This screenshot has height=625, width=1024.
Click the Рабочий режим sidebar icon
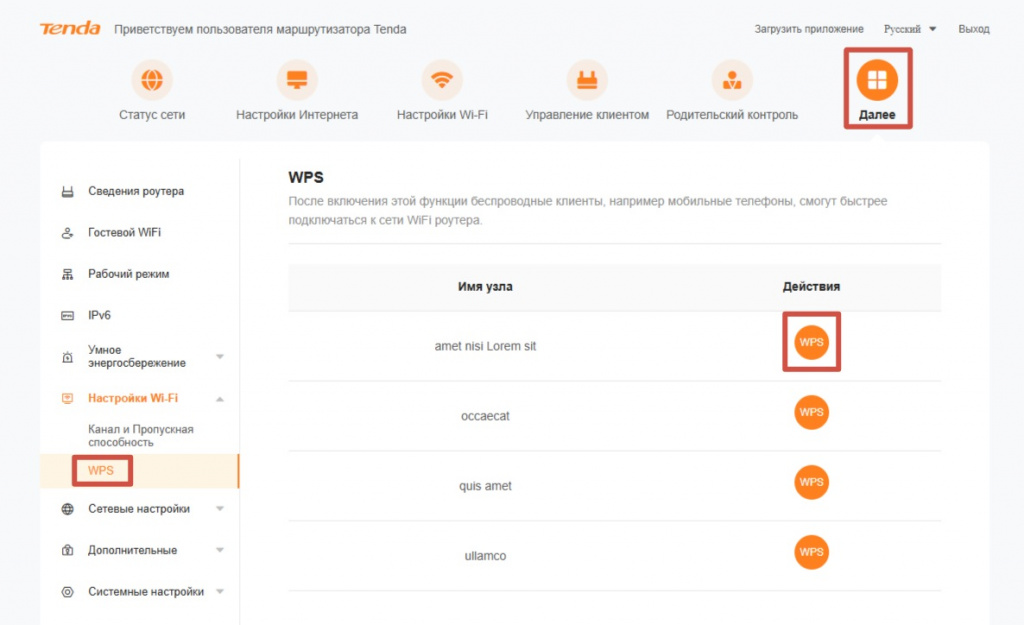click(67, 274)
